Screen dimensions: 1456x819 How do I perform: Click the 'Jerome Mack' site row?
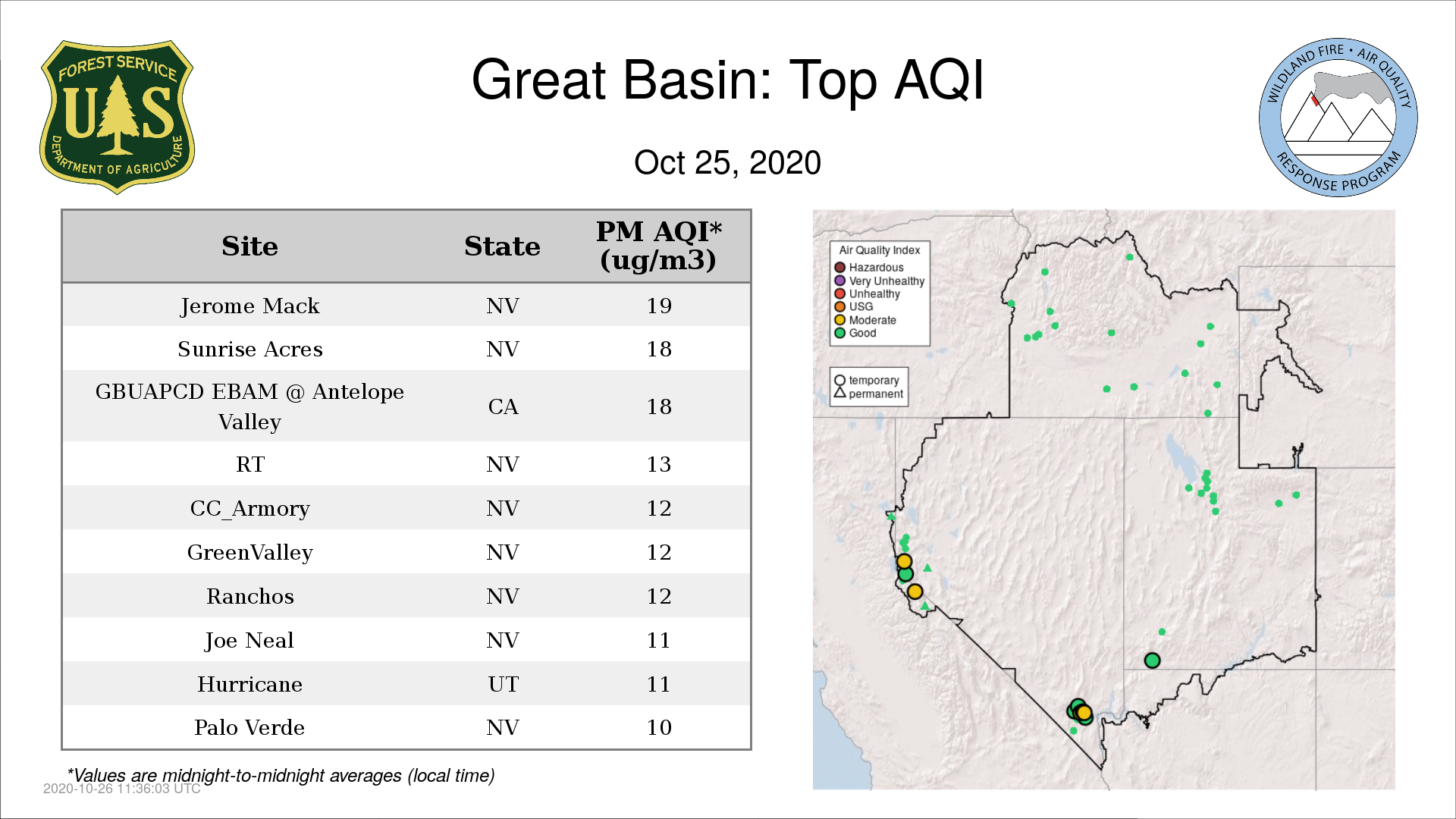tap(406, 306)
